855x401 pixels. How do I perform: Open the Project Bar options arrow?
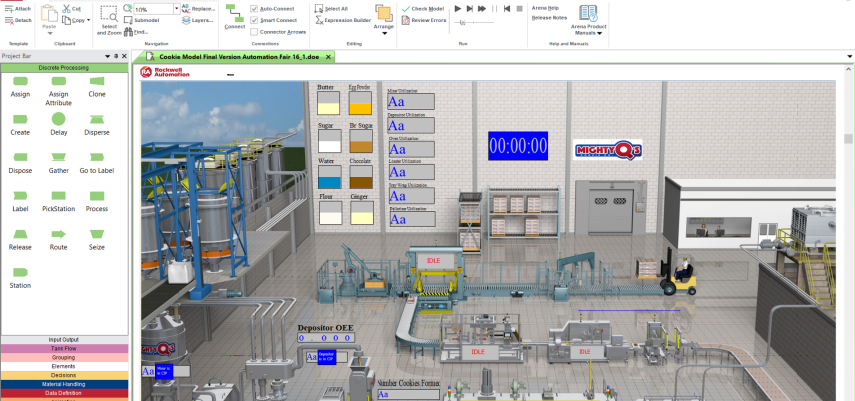pyautogui.click(x=108, y=56)
